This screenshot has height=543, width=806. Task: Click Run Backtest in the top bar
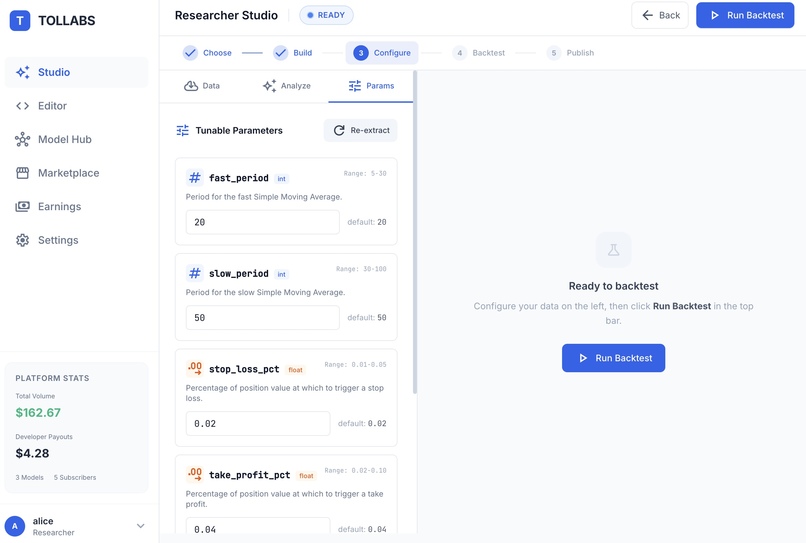click(x=745, y=15)
